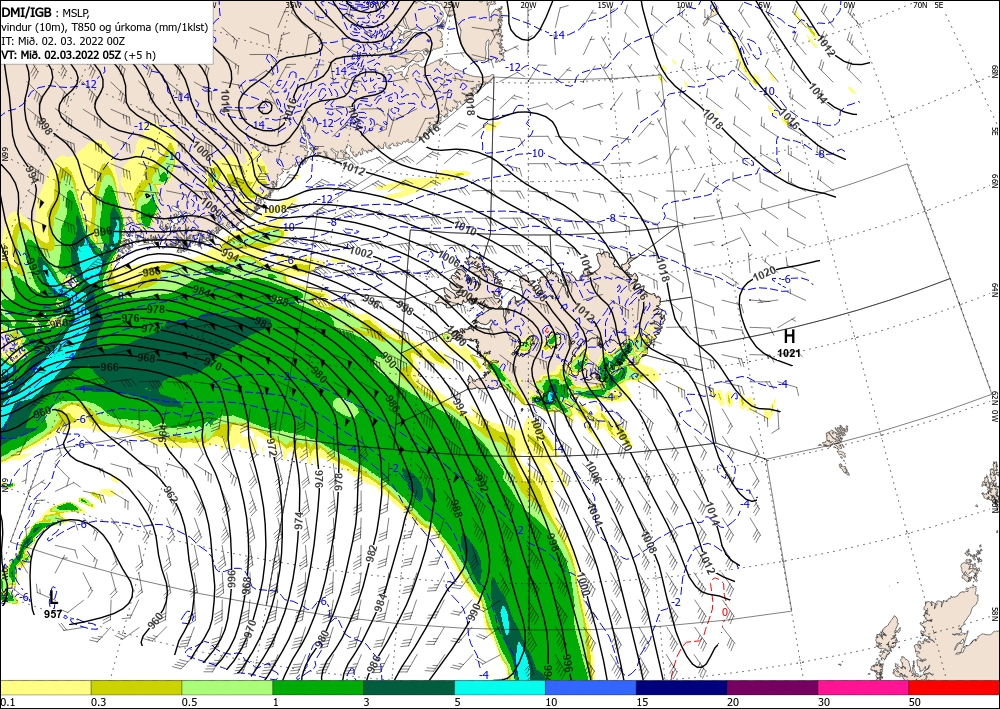Image resolution: width=1000 pixels, height=709 pixels.
Task: Click the 'IT: Mið. 02. 03. 2022 00Z' line
Action: point(63,41)
